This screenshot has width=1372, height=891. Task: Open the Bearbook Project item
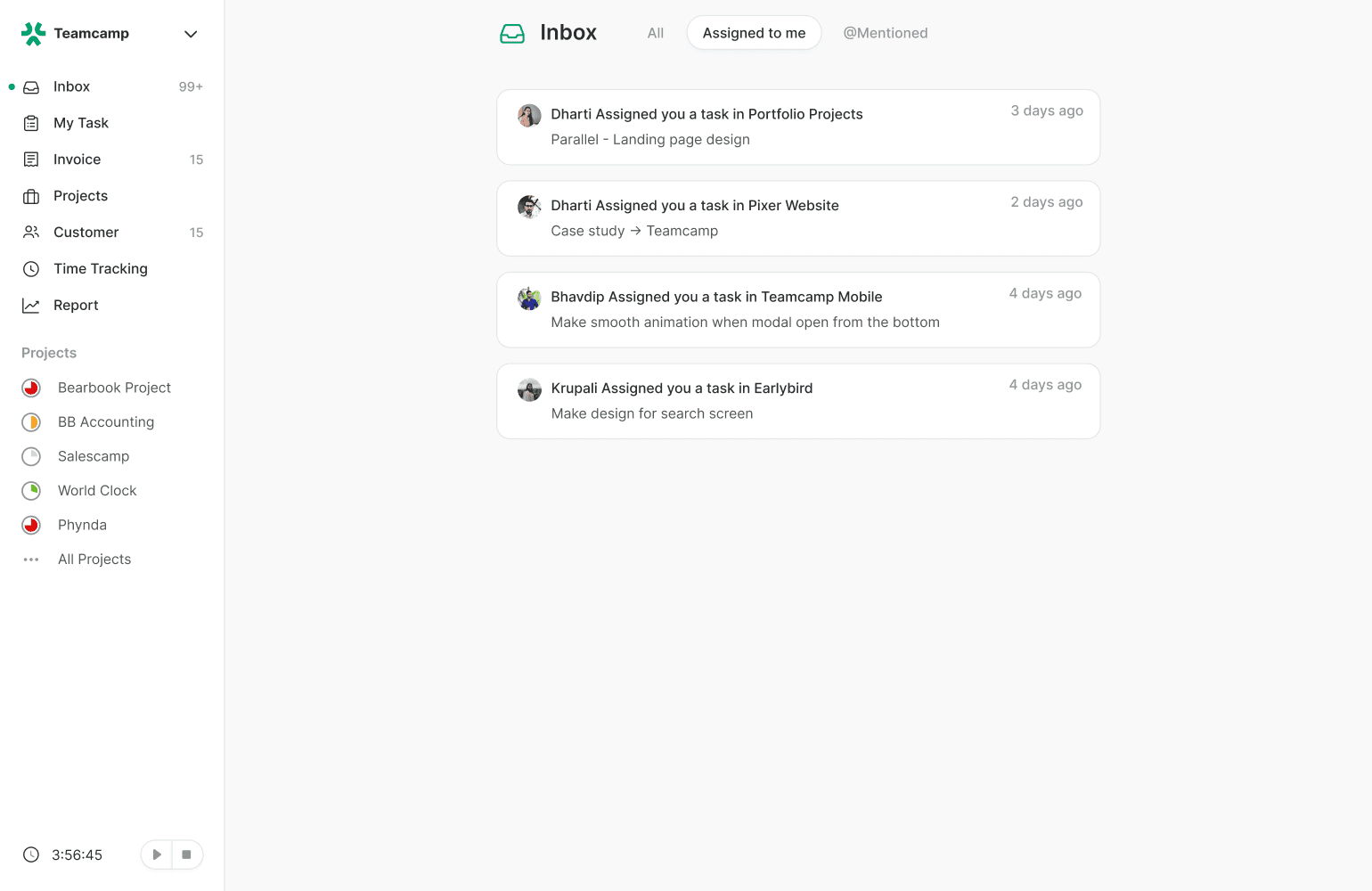114,388
